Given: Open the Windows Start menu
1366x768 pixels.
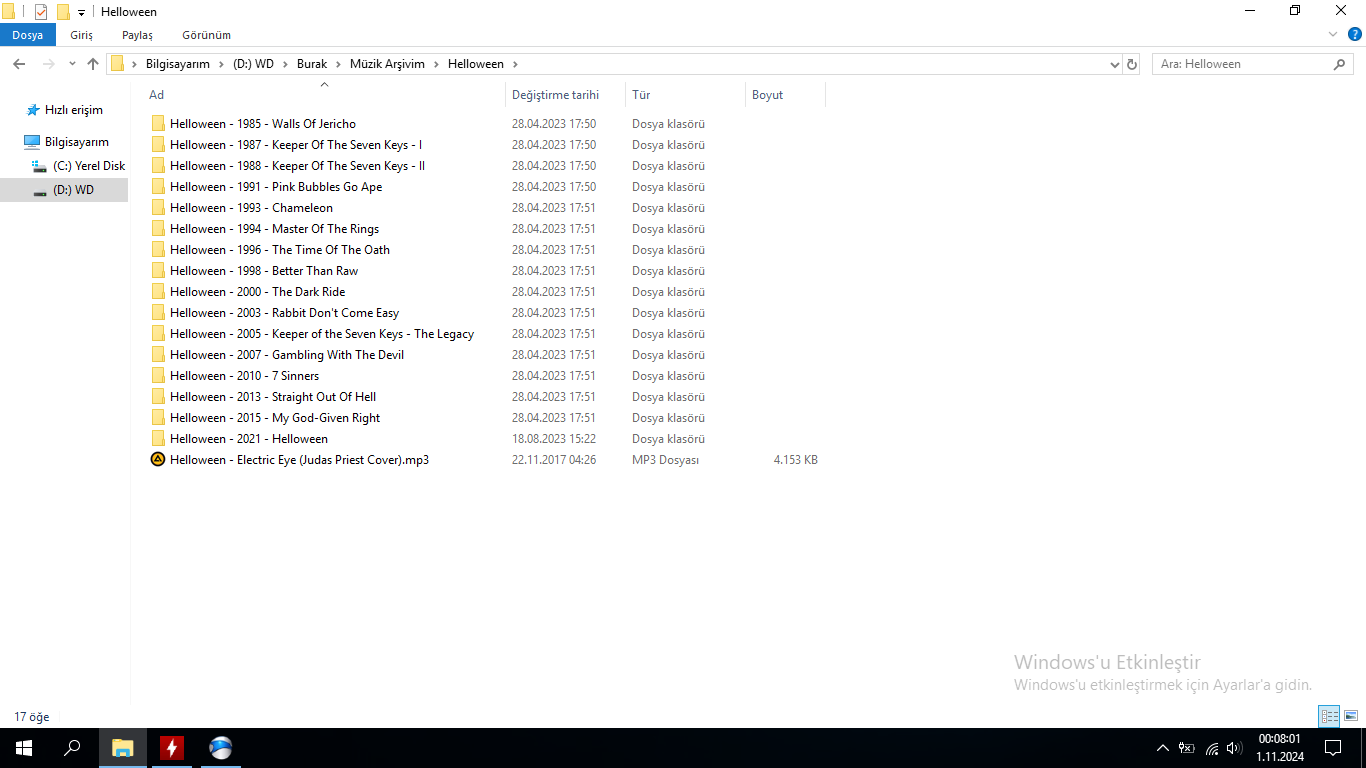Looking at the screenshot, I should 24,748.
